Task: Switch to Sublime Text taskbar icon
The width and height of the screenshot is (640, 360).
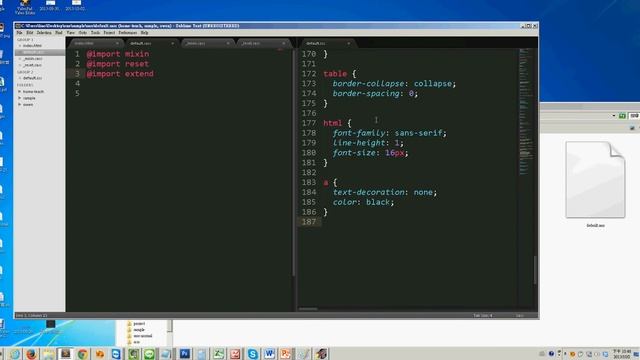Action: click(x=65, y=354)
